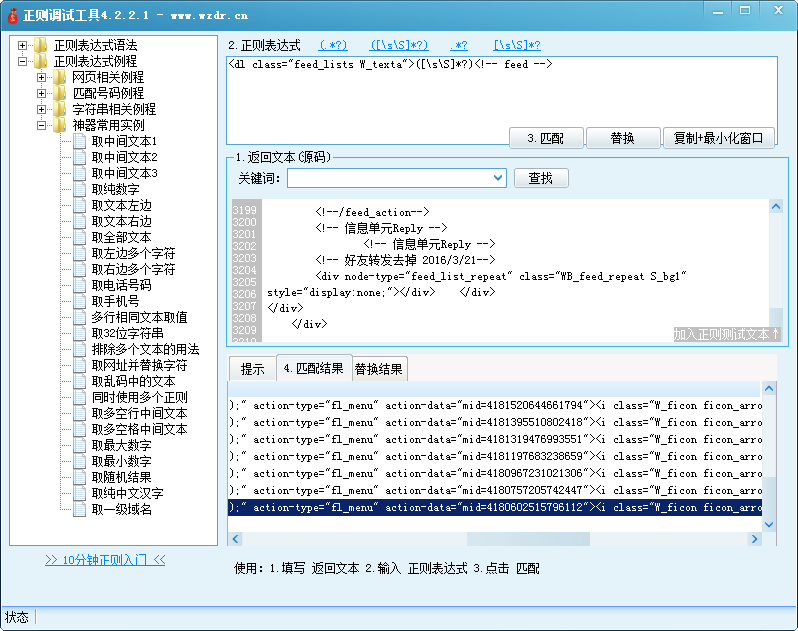Select the 同时使用多个正则 example

(x=139, y=397)
